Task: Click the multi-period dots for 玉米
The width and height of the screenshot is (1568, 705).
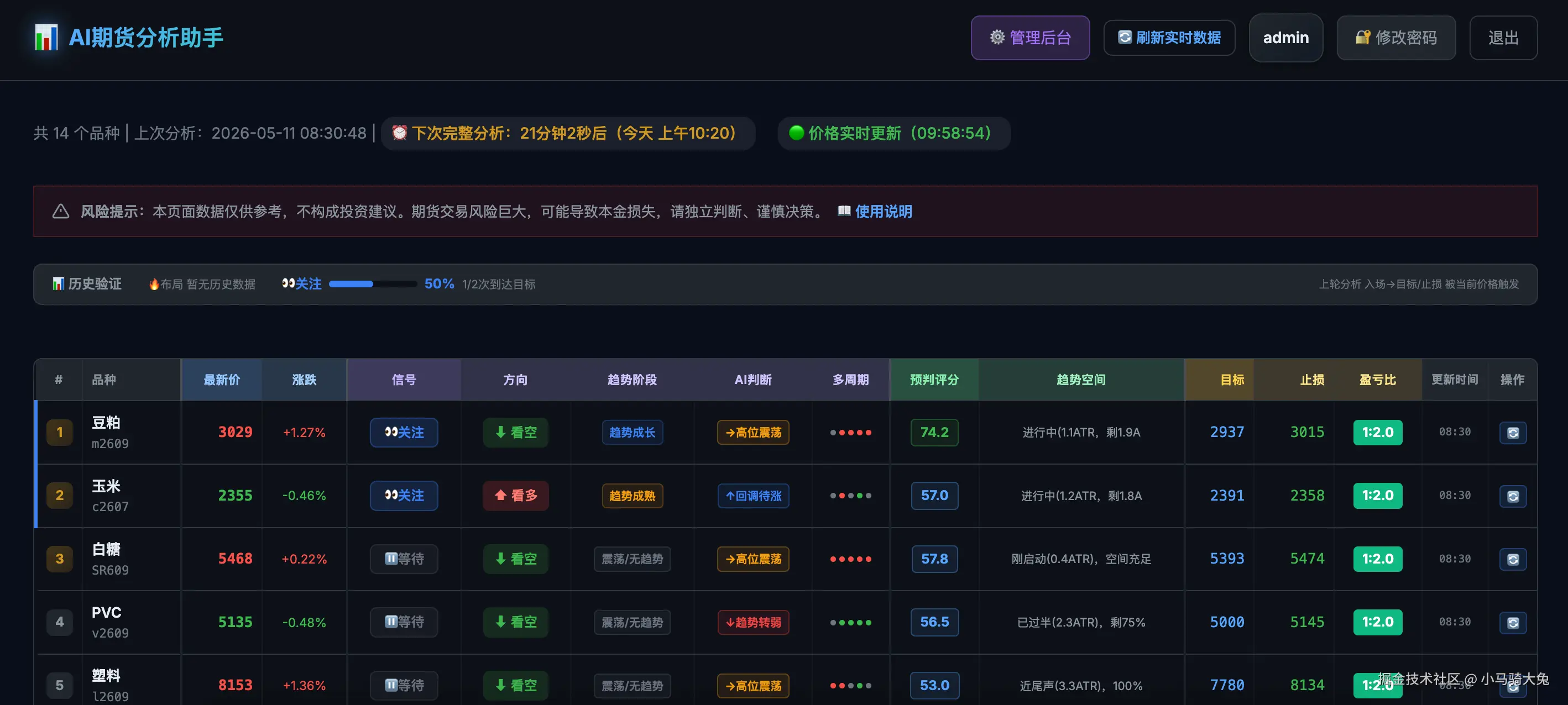Action: click(850, 496)
